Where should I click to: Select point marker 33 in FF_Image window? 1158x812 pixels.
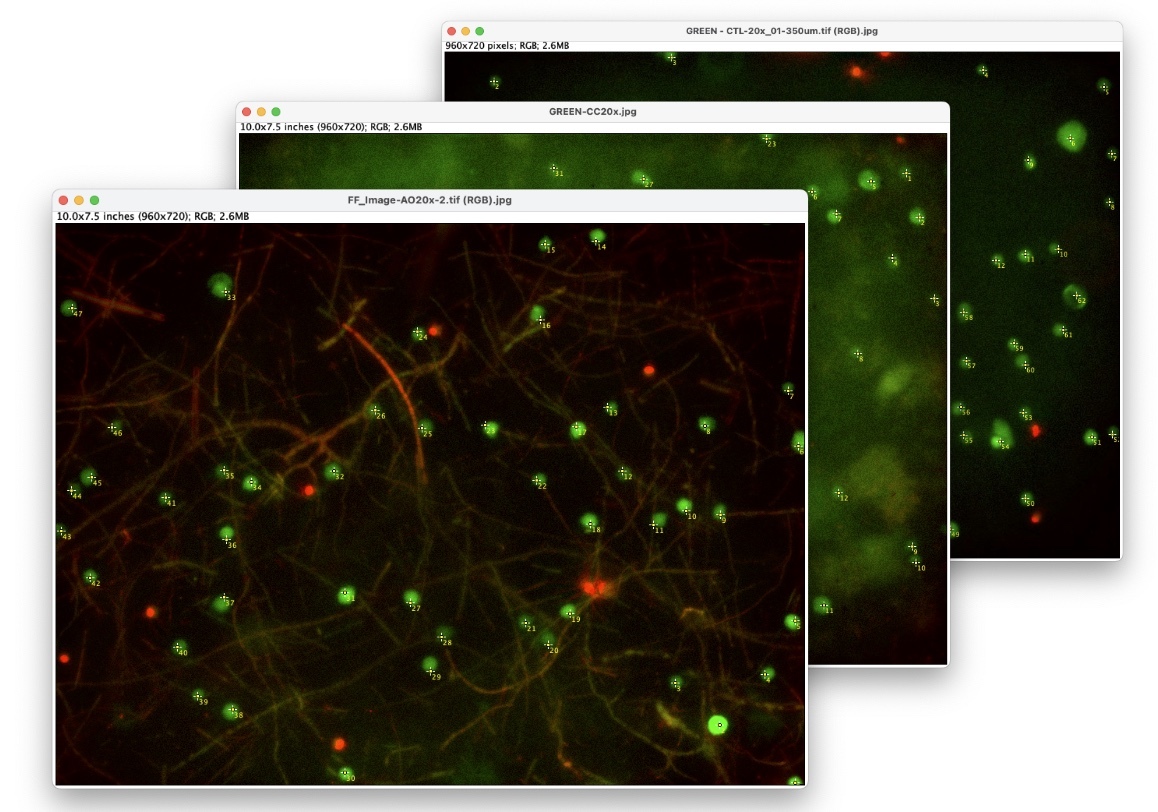(x=225, y=293)
